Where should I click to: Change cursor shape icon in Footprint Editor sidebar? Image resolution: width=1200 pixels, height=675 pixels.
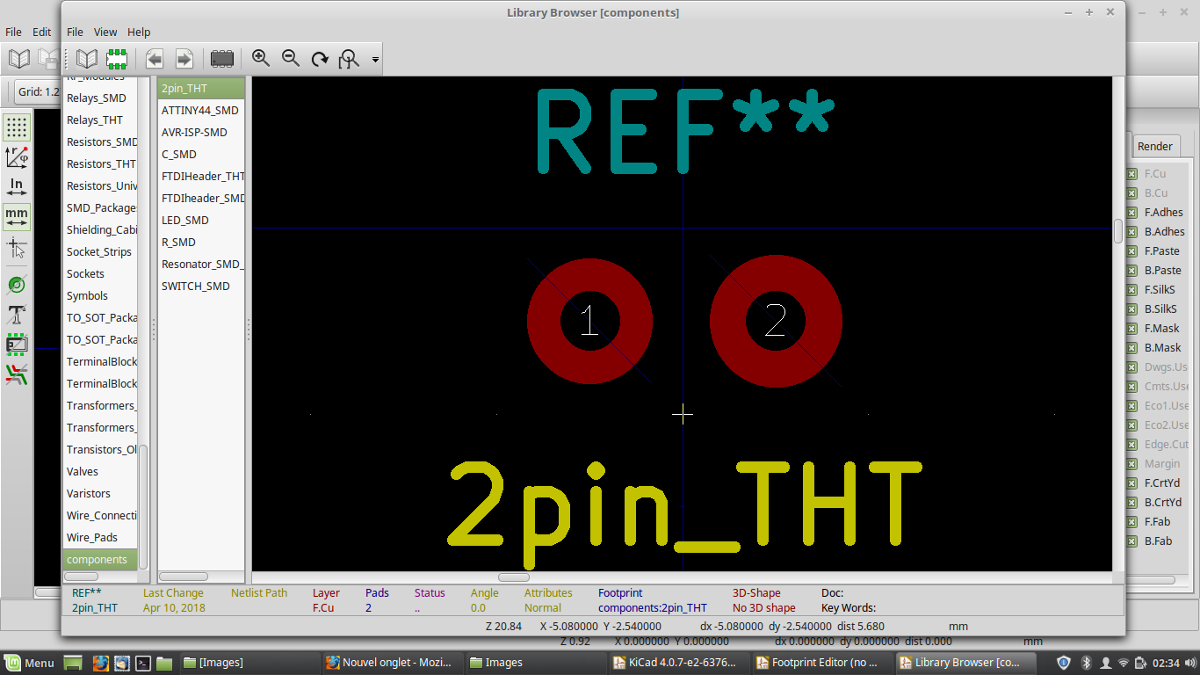[17, 247]
